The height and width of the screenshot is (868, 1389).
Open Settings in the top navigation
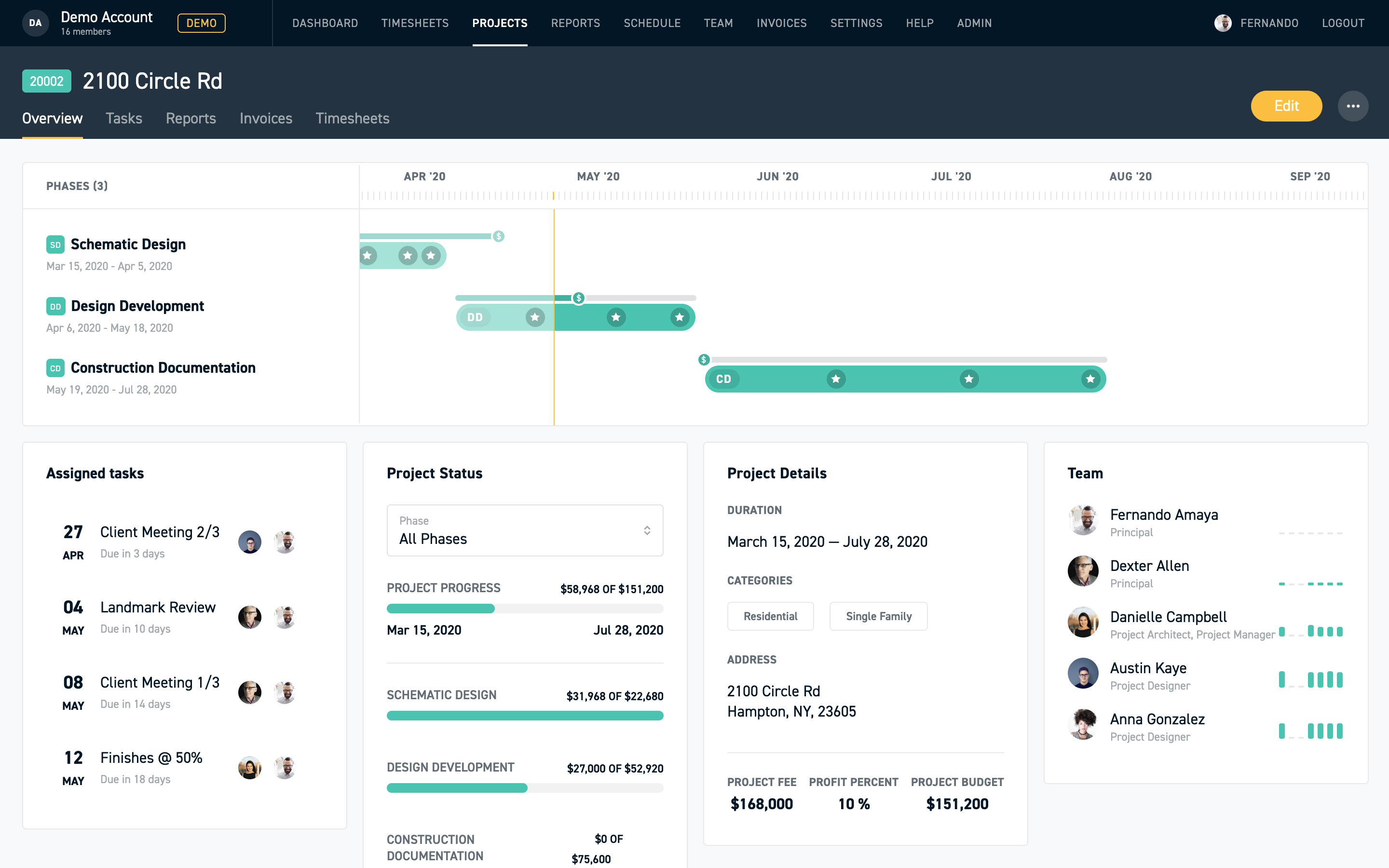857,23
